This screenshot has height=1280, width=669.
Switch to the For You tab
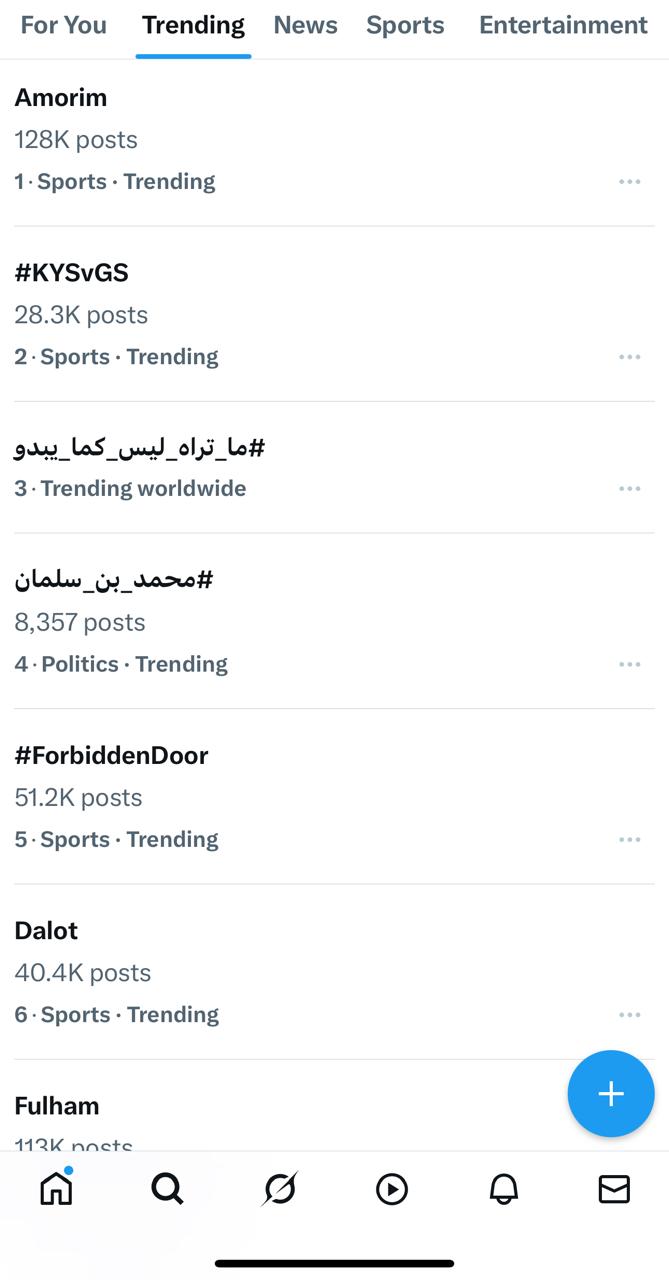pos(64,26)
